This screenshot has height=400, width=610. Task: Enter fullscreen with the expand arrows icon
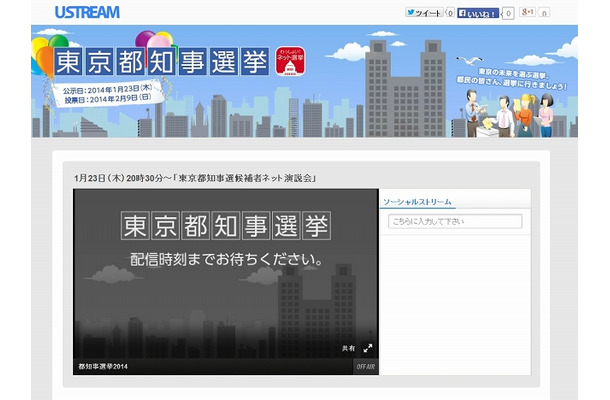[367, 348]
